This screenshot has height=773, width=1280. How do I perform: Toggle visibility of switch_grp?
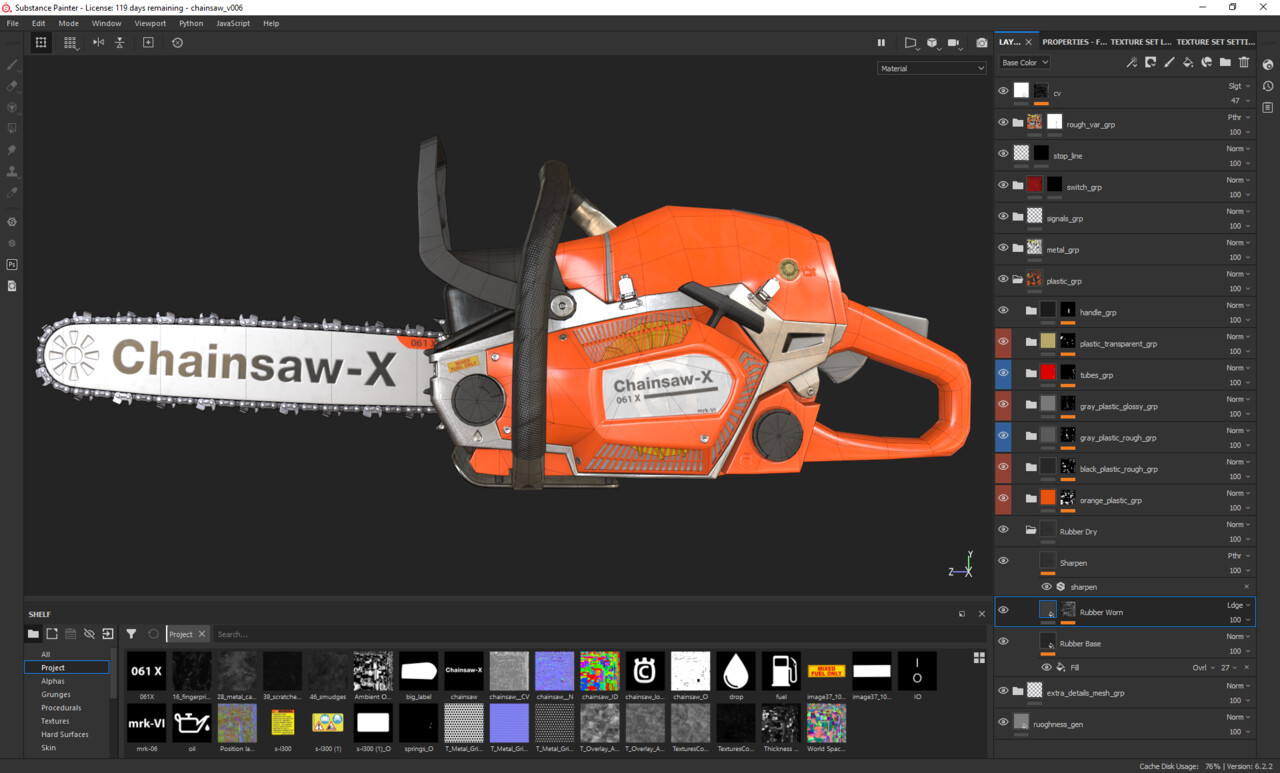[x=1003, y=185]
